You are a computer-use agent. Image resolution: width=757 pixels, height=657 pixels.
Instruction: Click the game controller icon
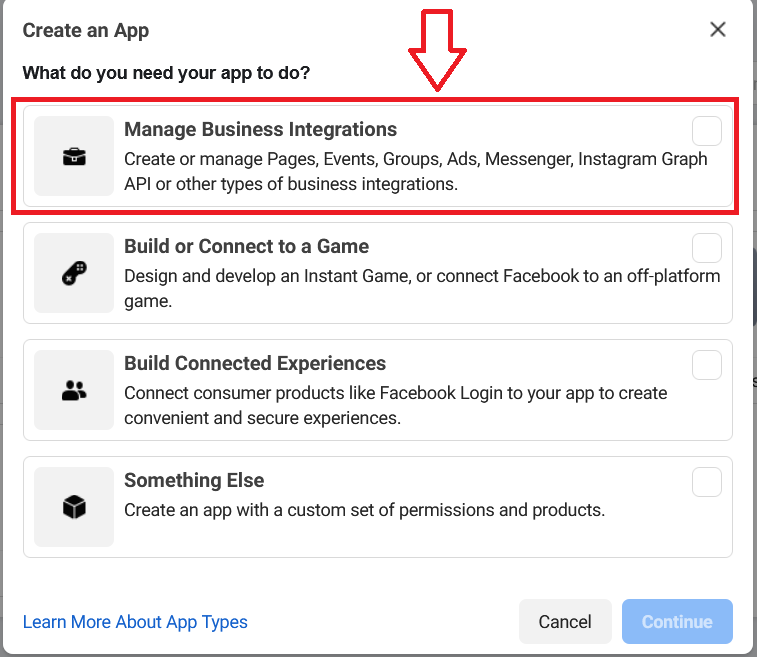coord(74,273)
